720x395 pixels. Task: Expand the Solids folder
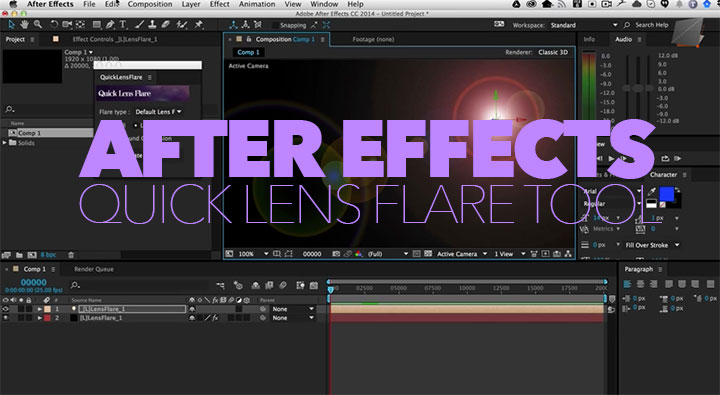tap(5, 143)
